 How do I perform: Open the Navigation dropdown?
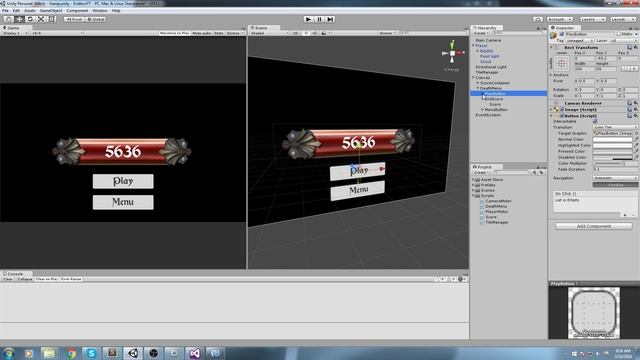tap(615, 178)
